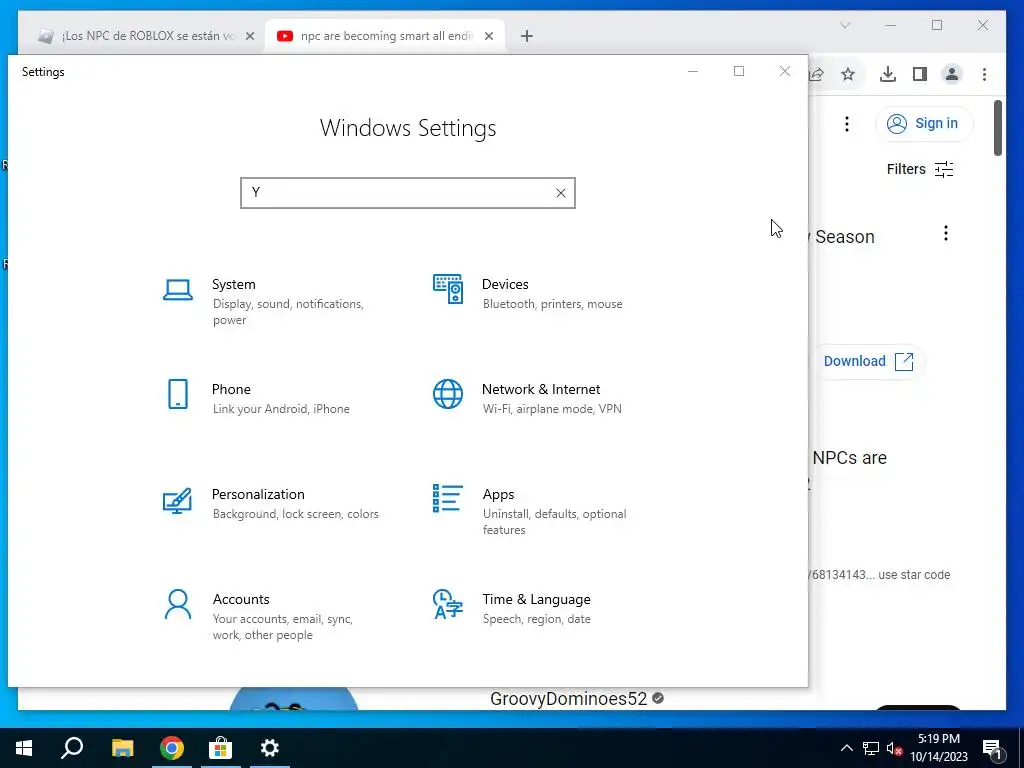This screenshot has height=768, width=1024.
Task: Open the video options menu next to Season
Action: (946, 233)
